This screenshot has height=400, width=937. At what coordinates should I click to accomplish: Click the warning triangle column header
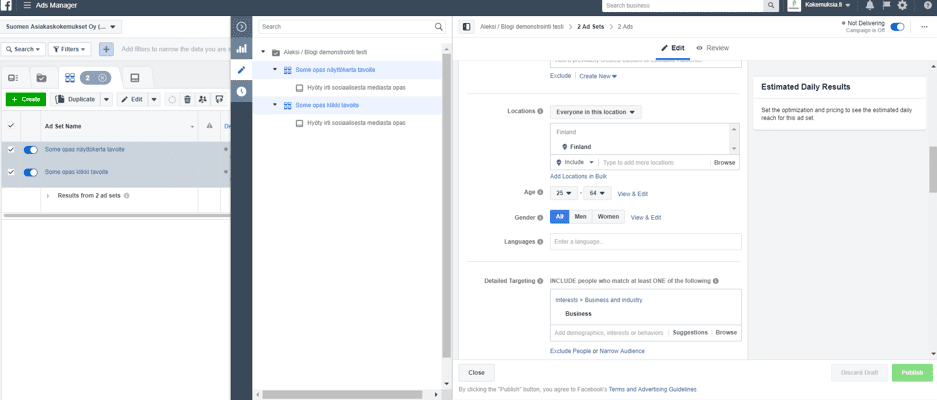[209, 126]
